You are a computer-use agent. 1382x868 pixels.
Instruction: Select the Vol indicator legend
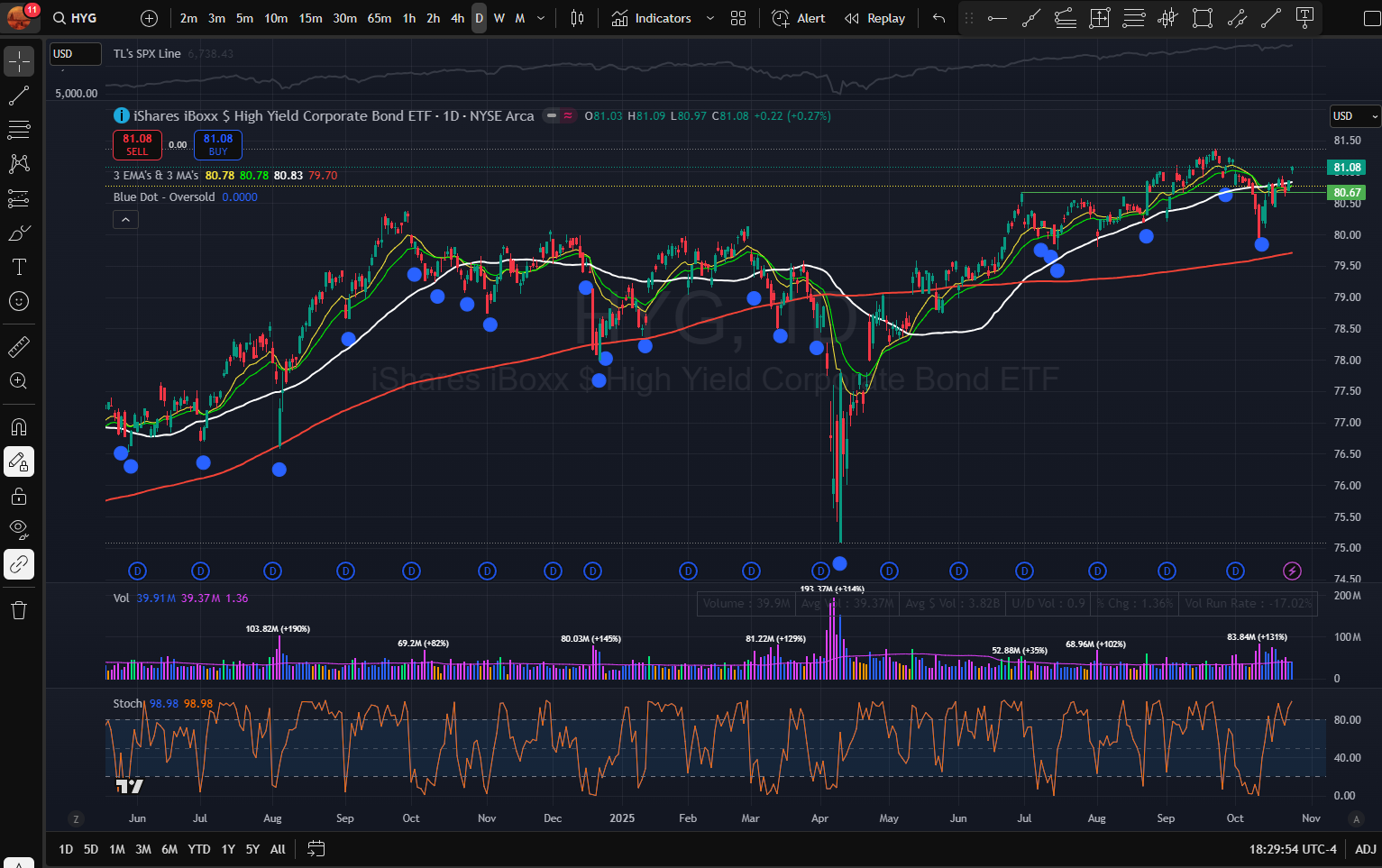[122, 598]
